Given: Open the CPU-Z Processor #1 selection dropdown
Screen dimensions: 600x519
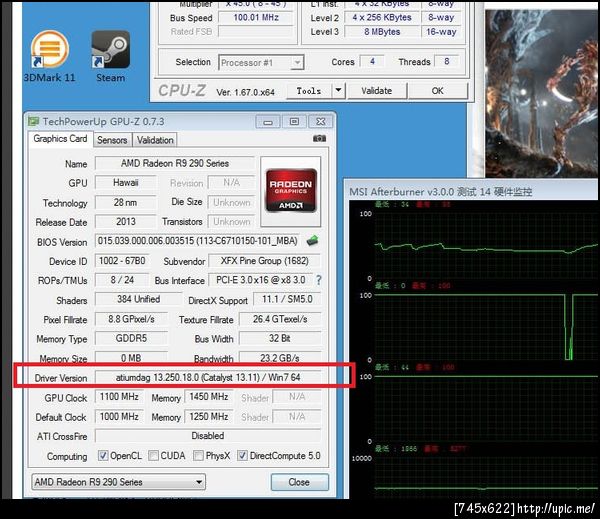Looking at the screenshot, I should coord(261,62).
